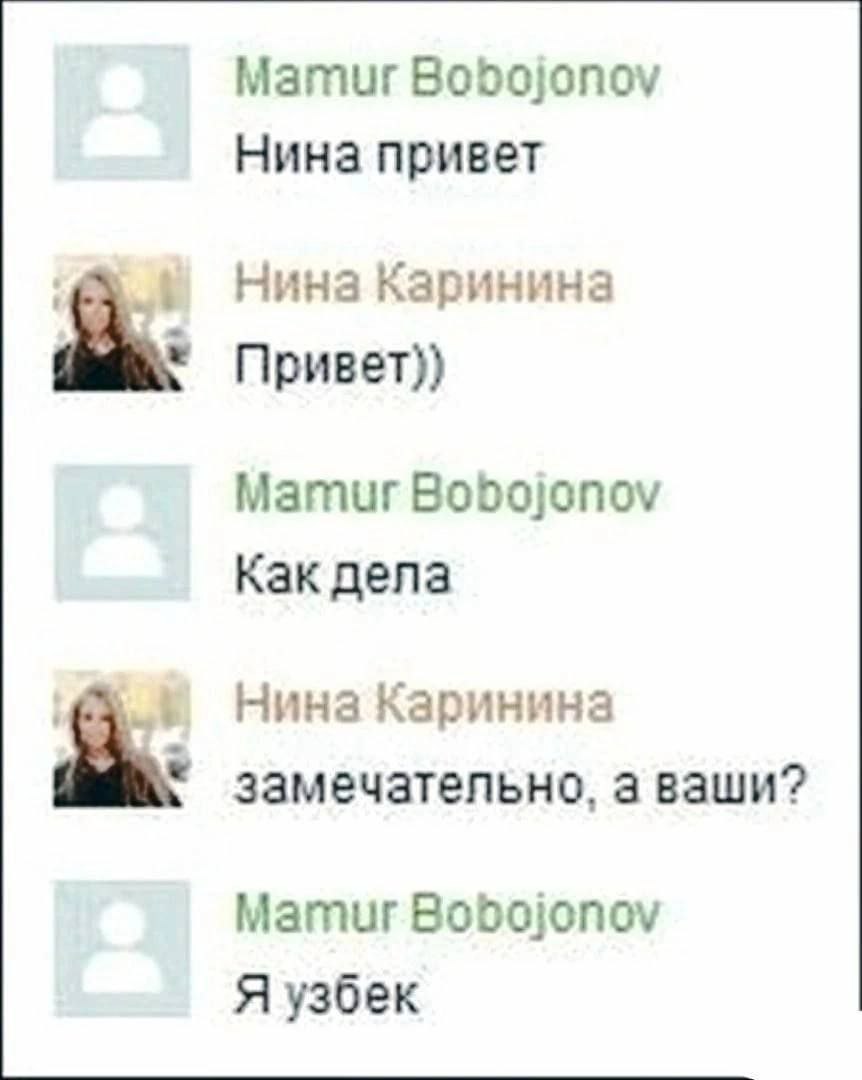Open the placeholder avatar beside 'Как дела'
Image resolution: width=862 pixels, height=1080 pixels.
[x=122, y=532]
